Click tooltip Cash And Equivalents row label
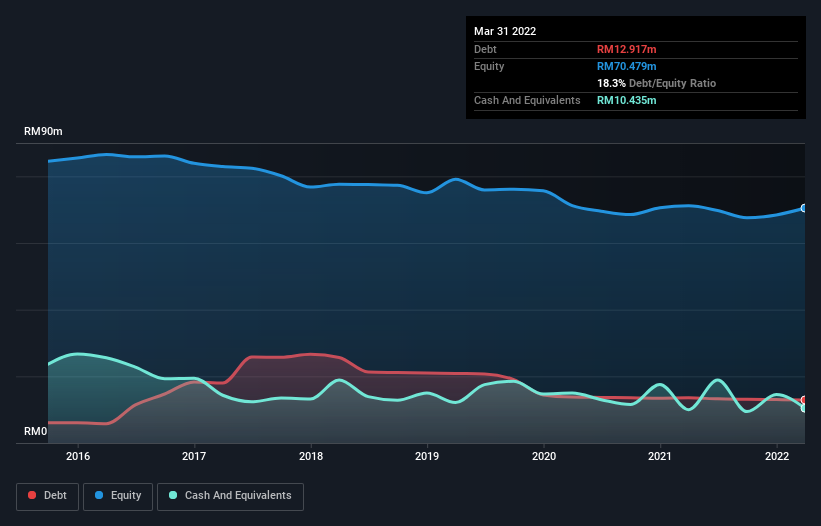Screen dimensions: 821x526 click(527, 100)
